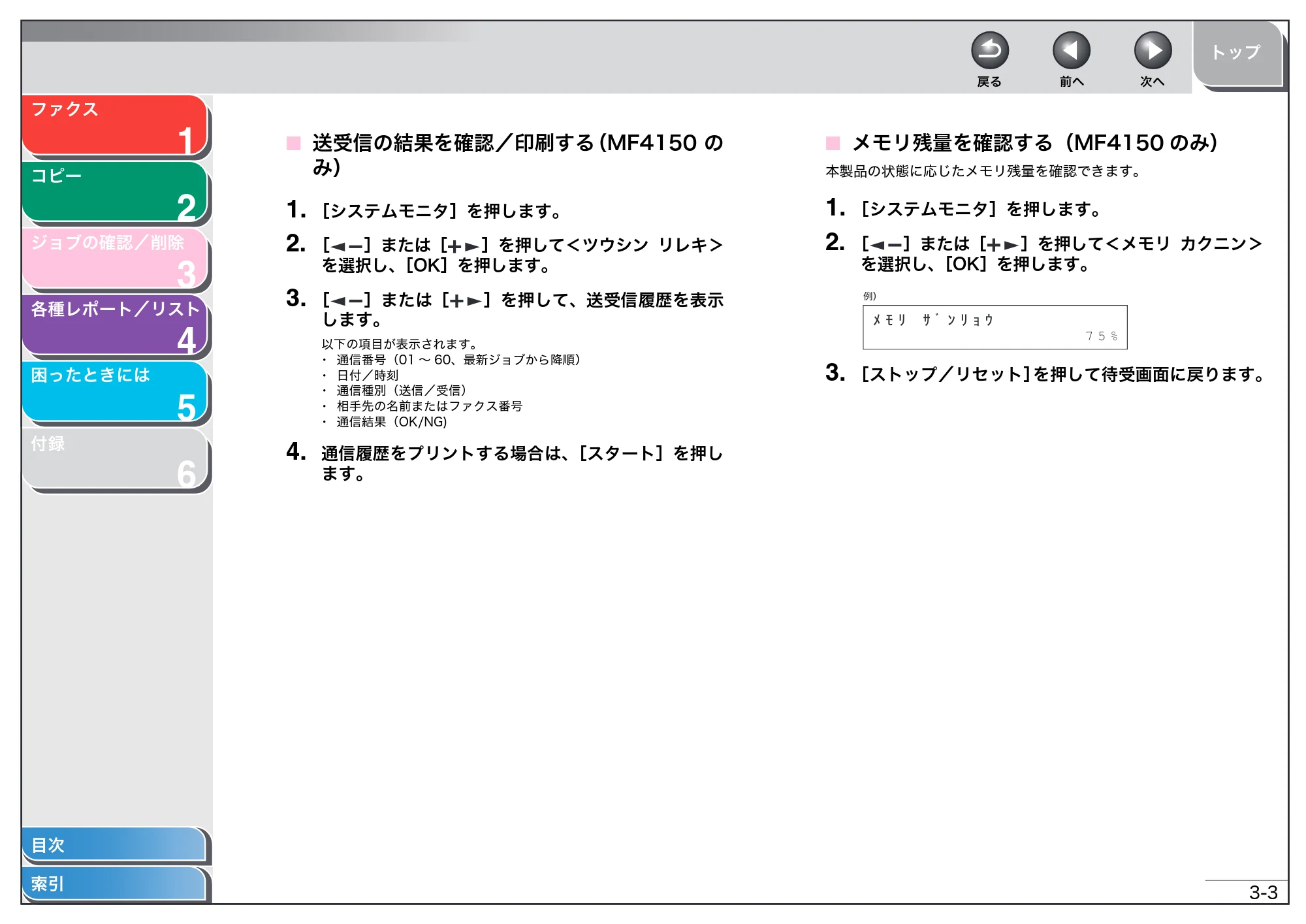Click text 本製品の状態に応じたメモリ残量を確認できます
The height and width of the screenshot is (924, 1306).
(983, 171)
